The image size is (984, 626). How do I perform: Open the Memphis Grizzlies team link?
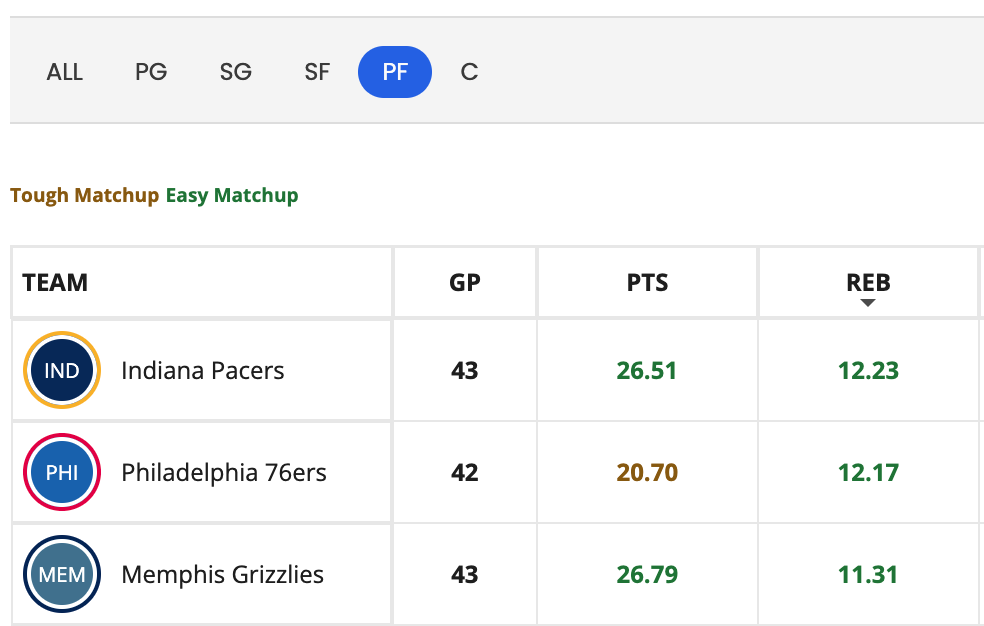coord(223,575)
